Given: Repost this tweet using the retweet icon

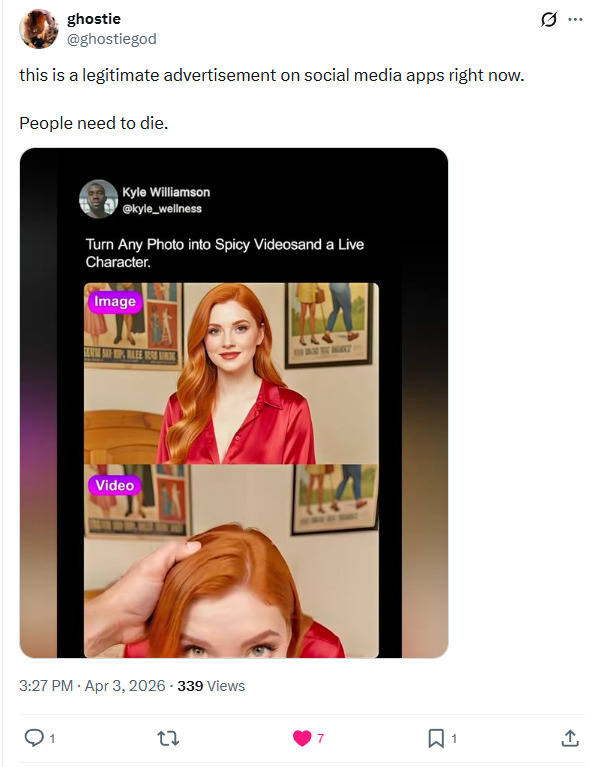Looking at the screenshot, I should 168,738.
